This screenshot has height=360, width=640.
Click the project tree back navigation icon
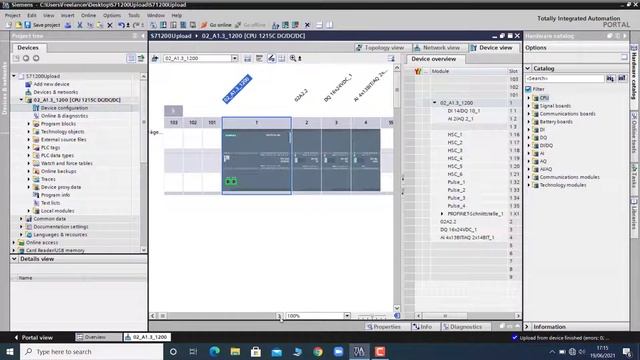click(26, 58)
